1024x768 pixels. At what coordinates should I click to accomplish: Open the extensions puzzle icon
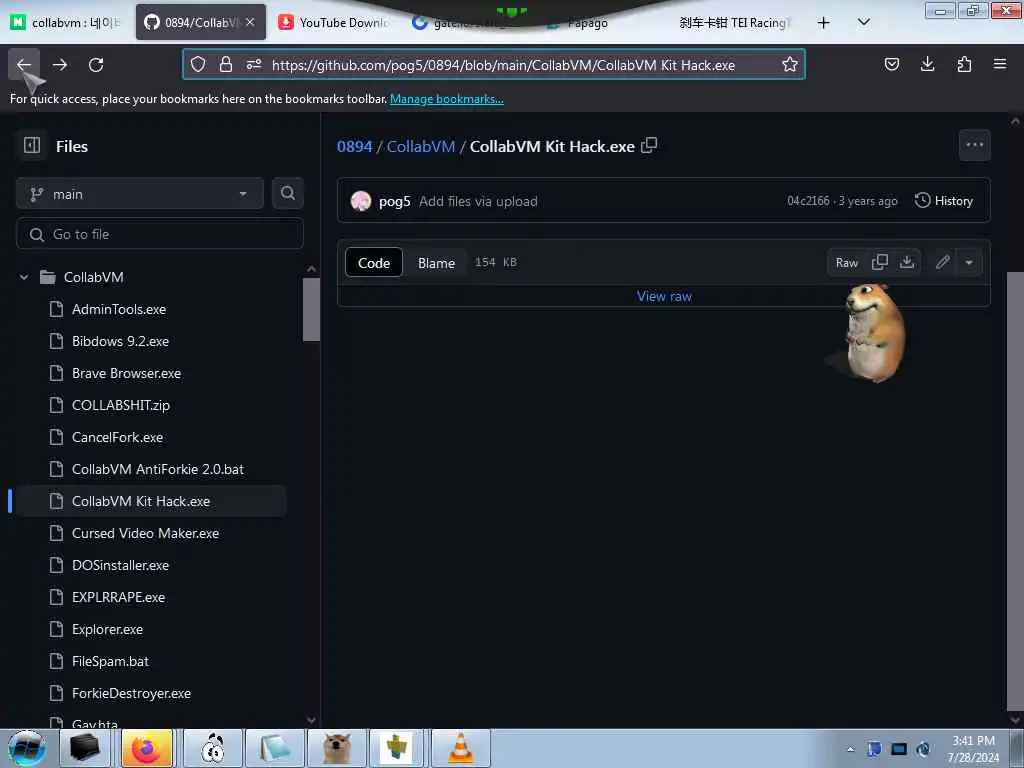click(964, 65)
